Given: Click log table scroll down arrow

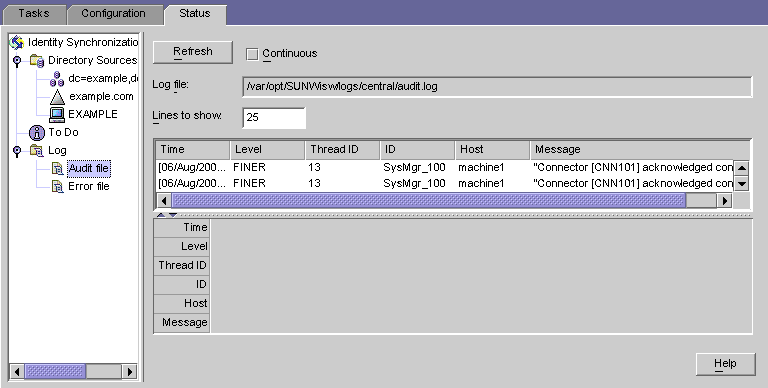Looking at the screenshot, I should tap(742, 184).
